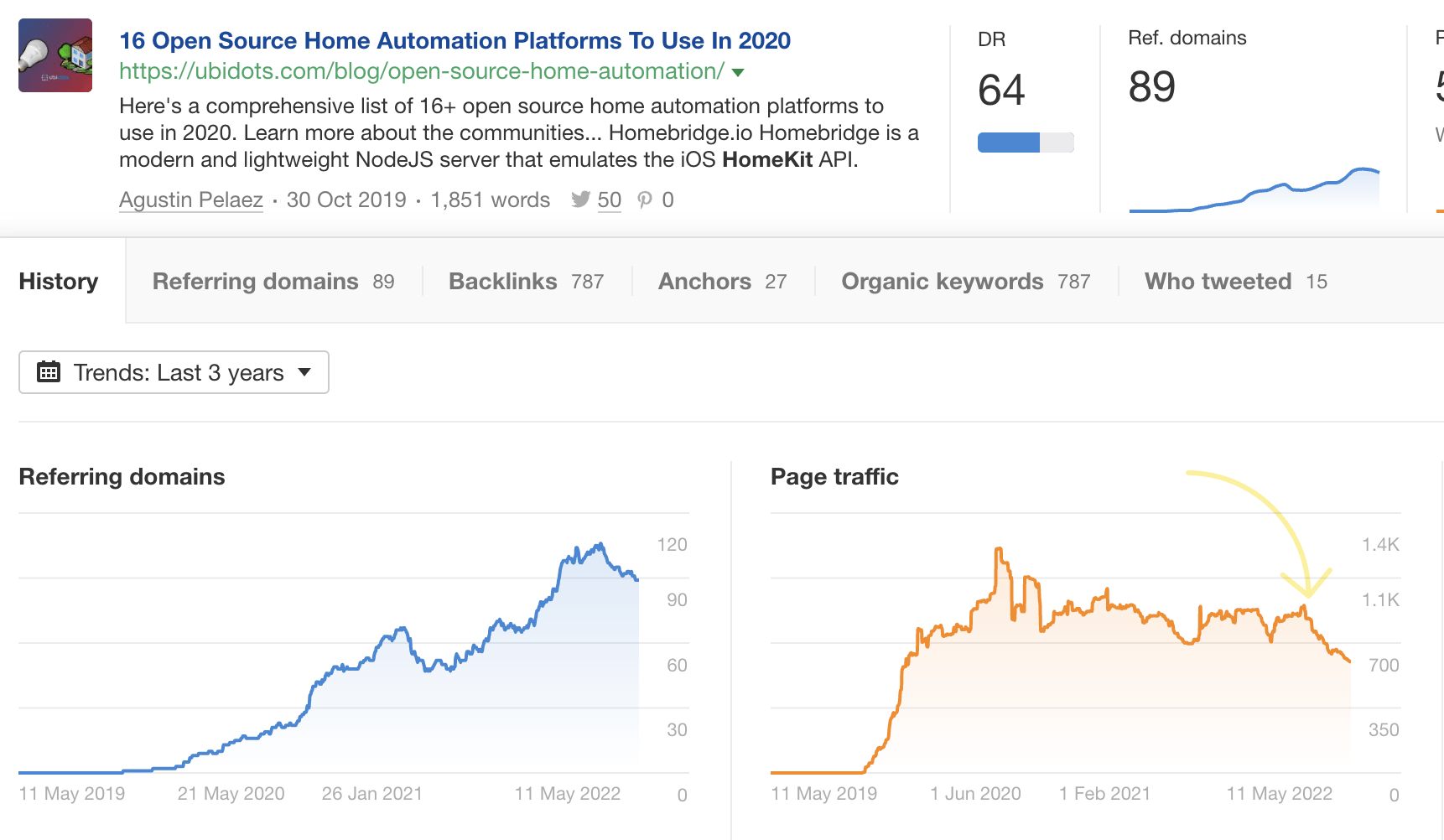1444x840 pixels.
Task: Collapse the green dropdown next to the blog URL
Action: (736, 73)
